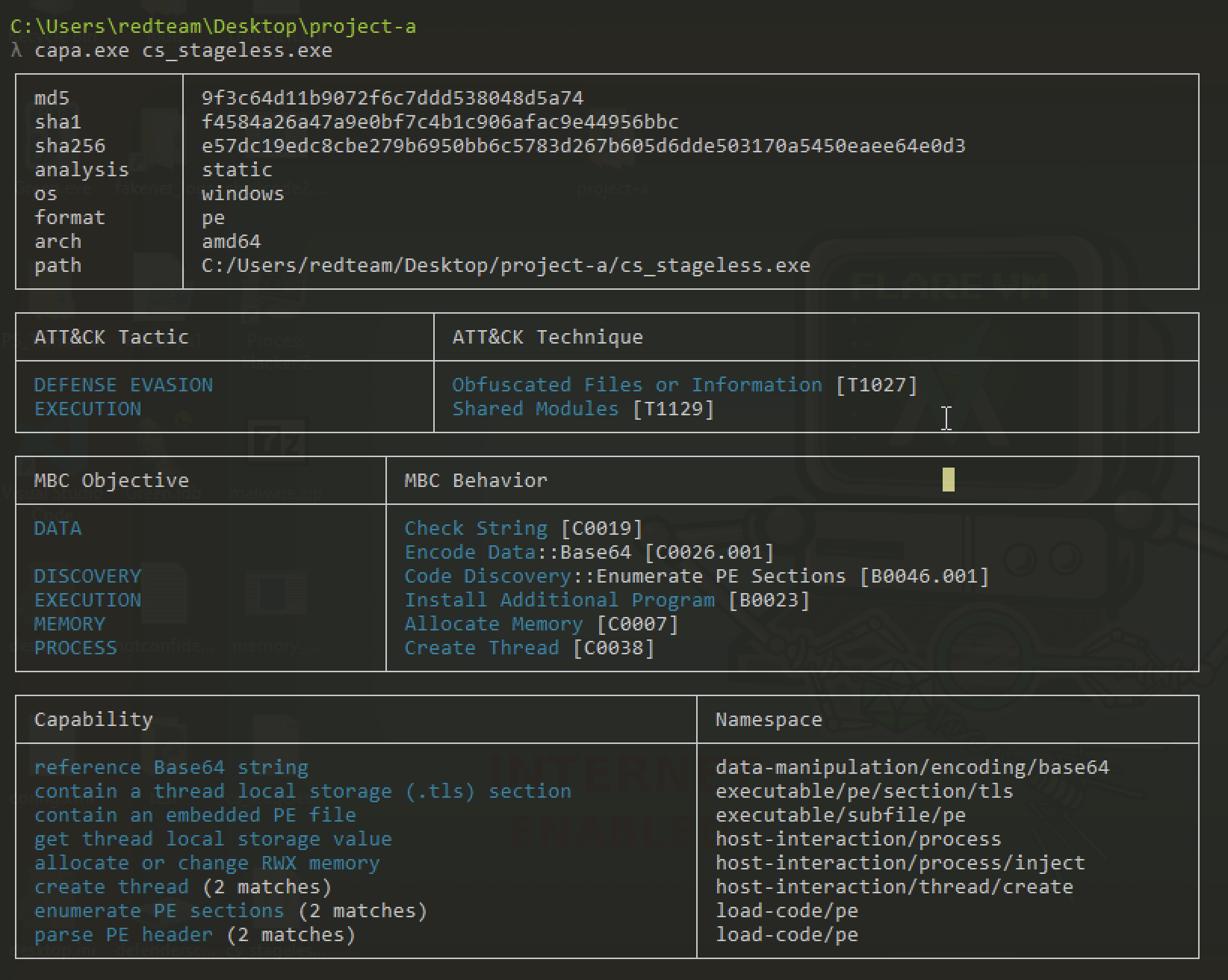Click the sha256 hash value

(583, 146)
